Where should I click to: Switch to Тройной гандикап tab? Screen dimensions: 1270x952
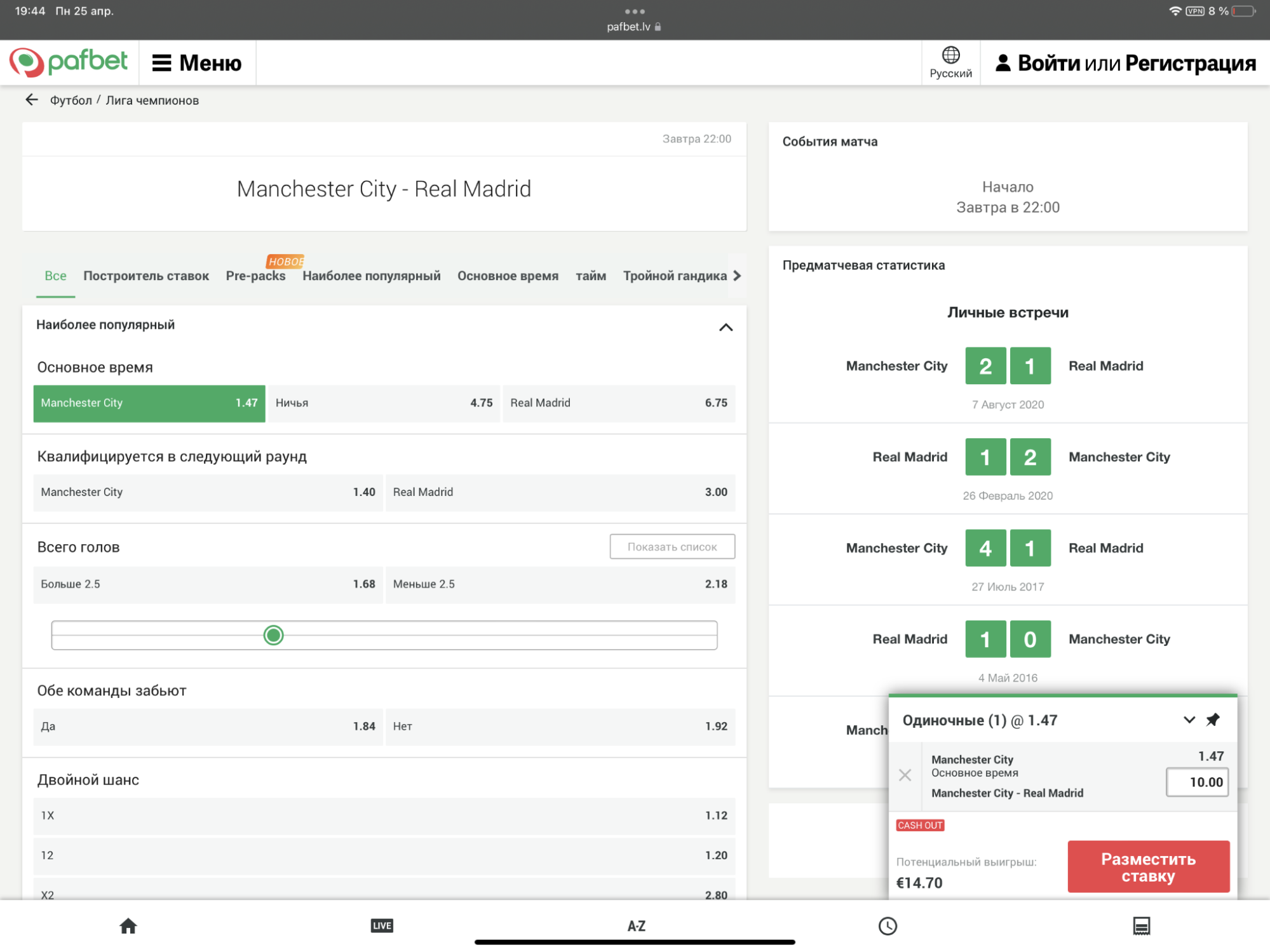click(675, 276)
